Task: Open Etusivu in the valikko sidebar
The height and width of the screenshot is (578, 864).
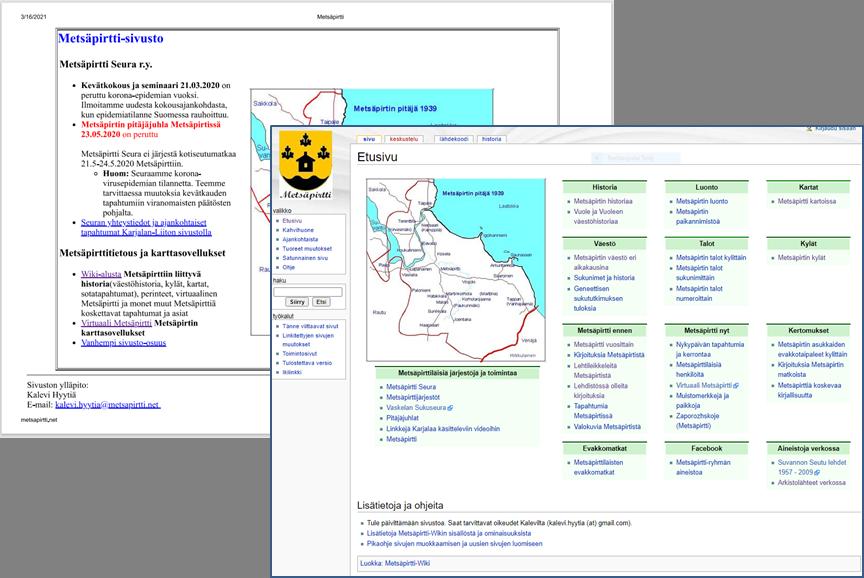Action: tap(292, 220)
